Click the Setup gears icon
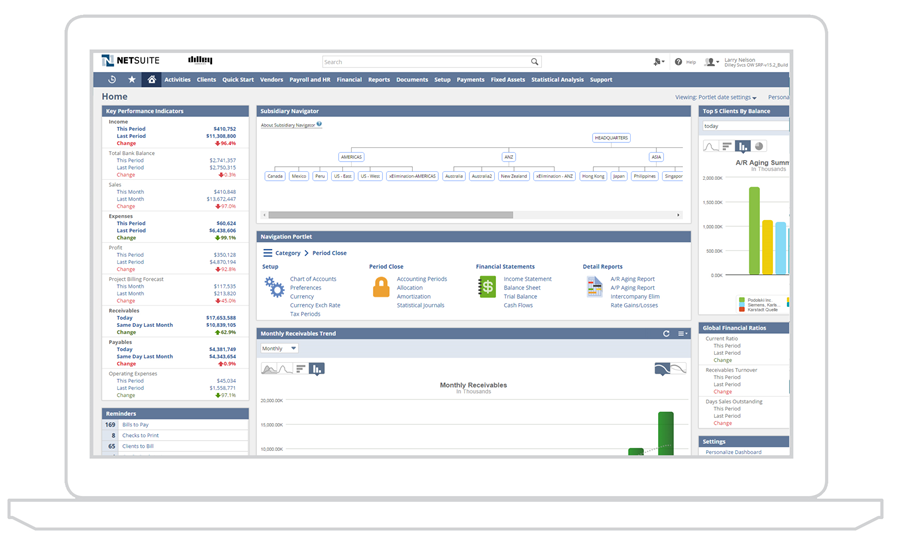This screenshot has width=900, height=550. click(x=274, y=286)
